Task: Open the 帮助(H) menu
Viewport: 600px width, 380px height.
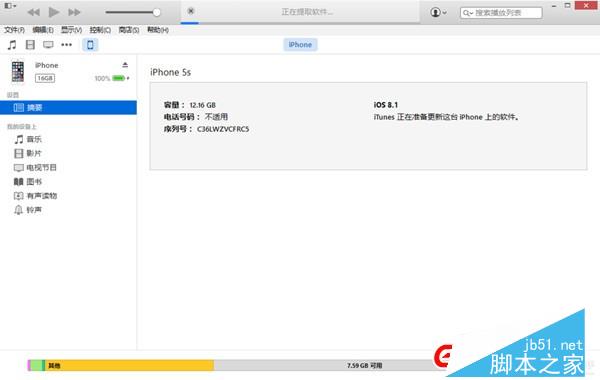Action: coord(158,30)
